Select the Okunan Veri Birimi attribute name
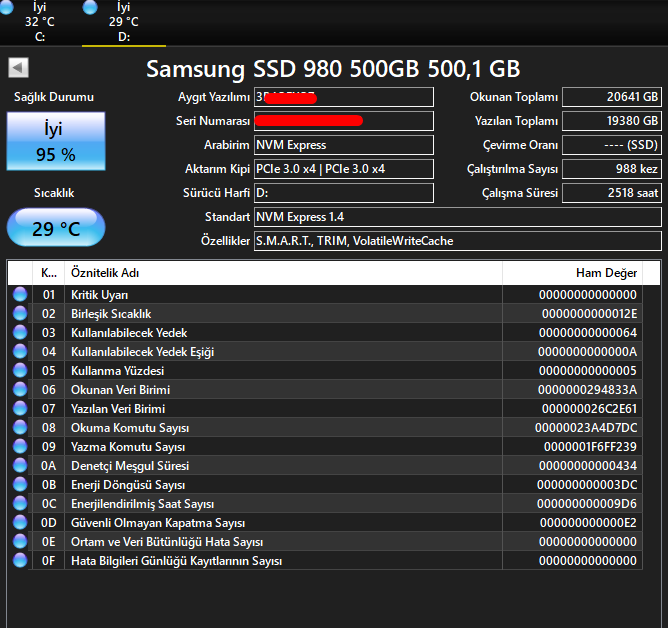Image resolution: width=668 pixels, height=628 pixels. [120, 390]
